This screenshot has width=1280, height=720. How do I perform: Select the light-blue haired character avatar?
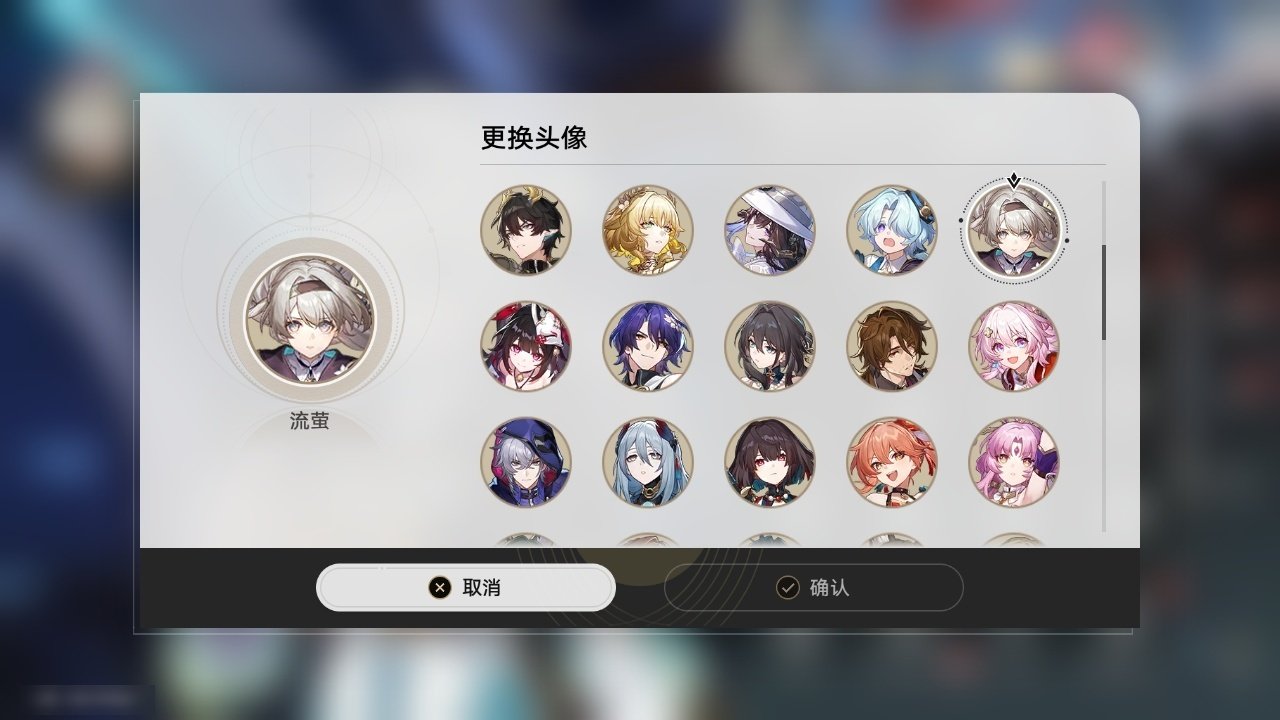[892, 230]
